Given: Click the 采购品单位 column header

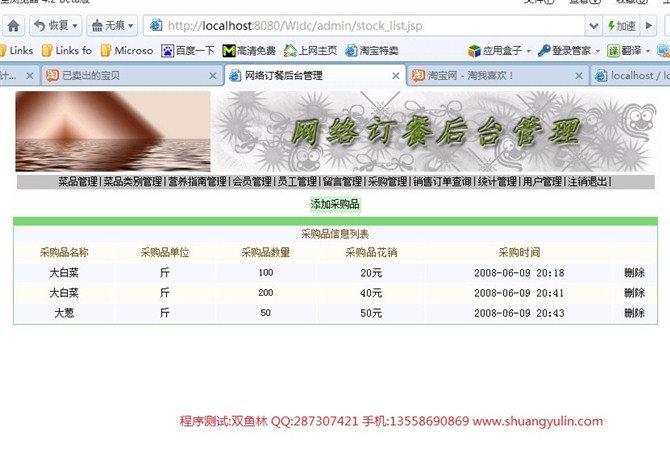Looking at the screenshot, I should point(165,253).
